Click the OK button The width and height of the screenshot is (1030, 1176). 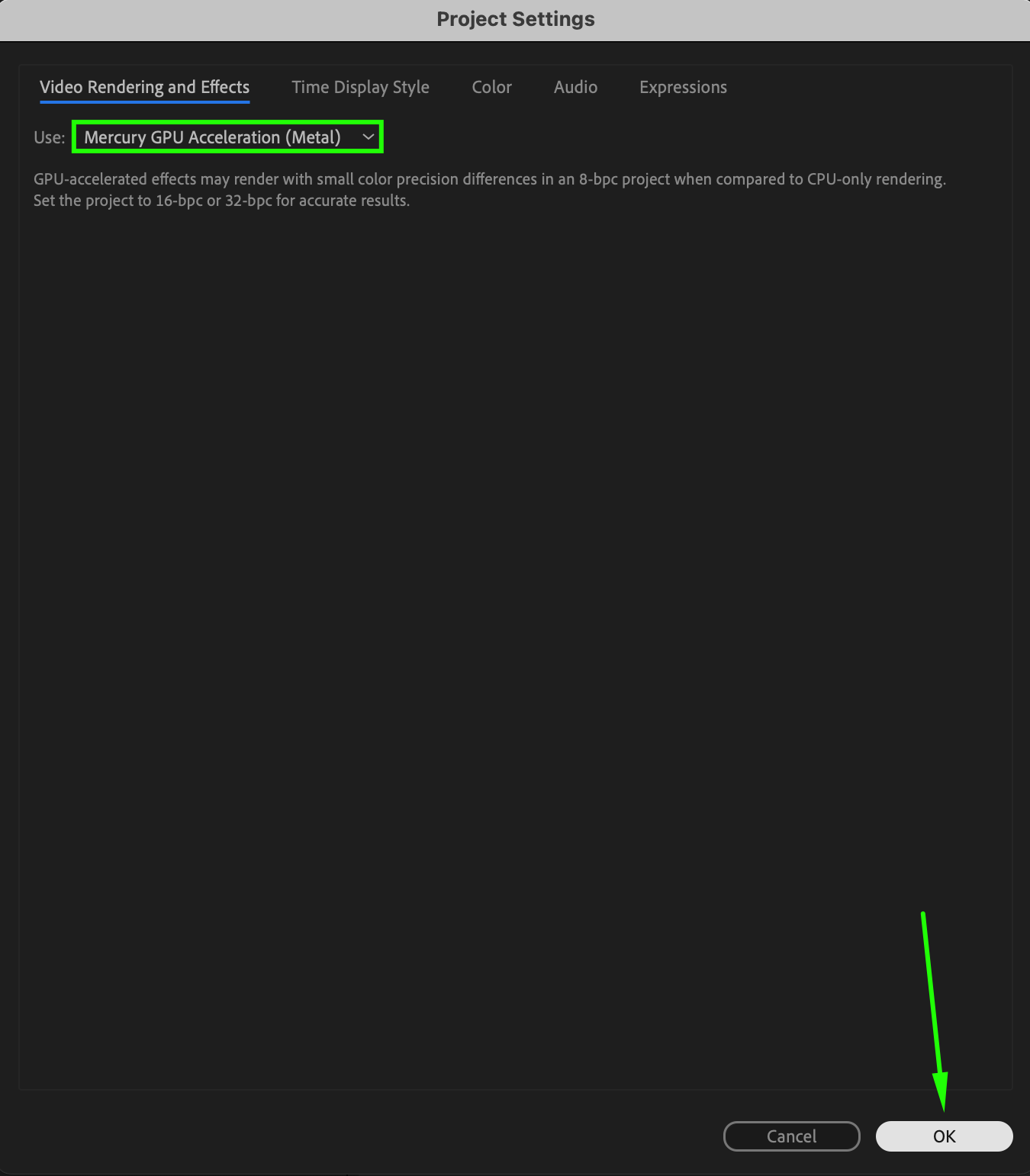(x=944, y=1136)
